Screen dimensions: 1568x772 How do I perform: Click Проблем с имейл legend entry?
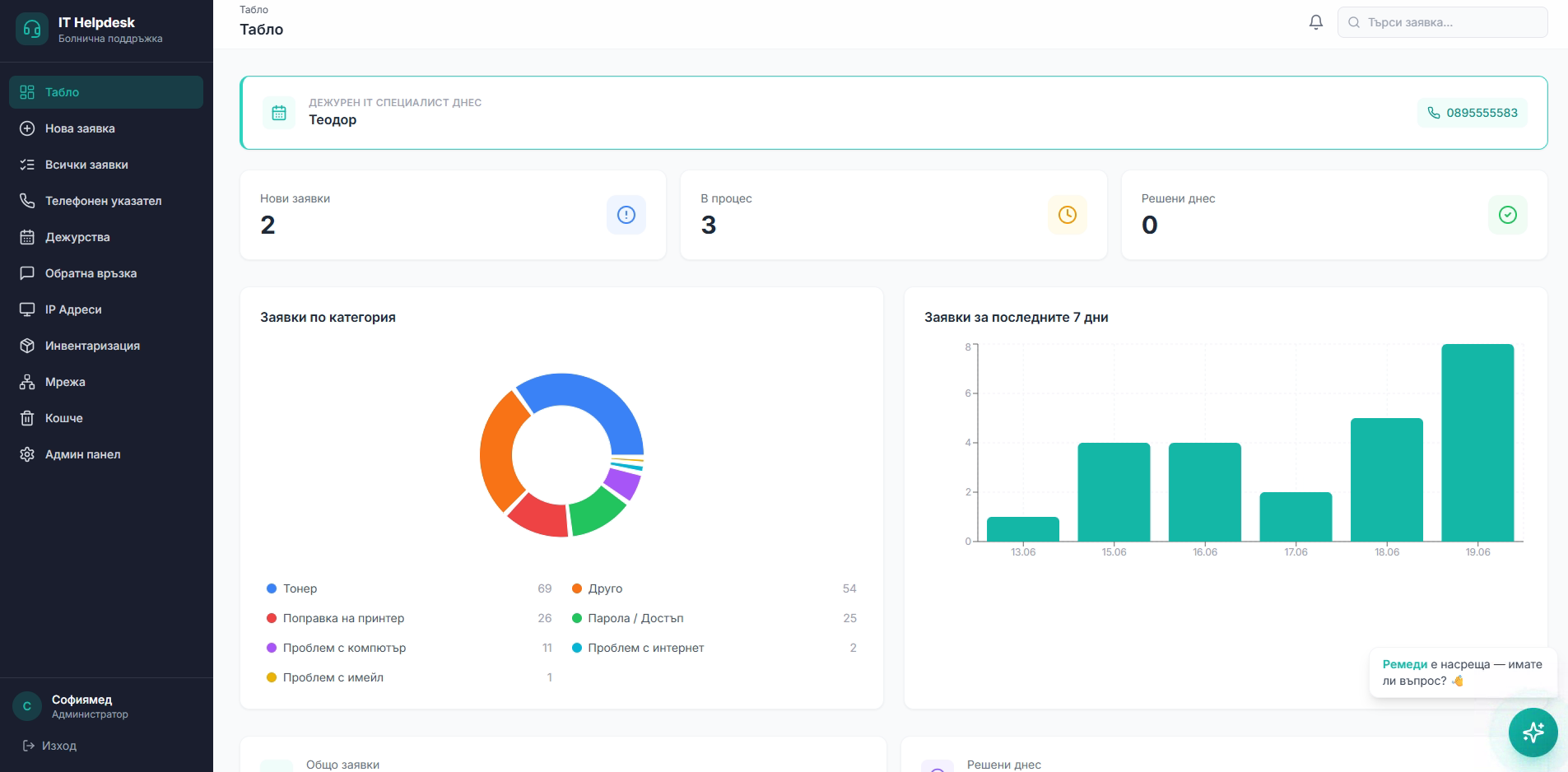click(409, 677)
